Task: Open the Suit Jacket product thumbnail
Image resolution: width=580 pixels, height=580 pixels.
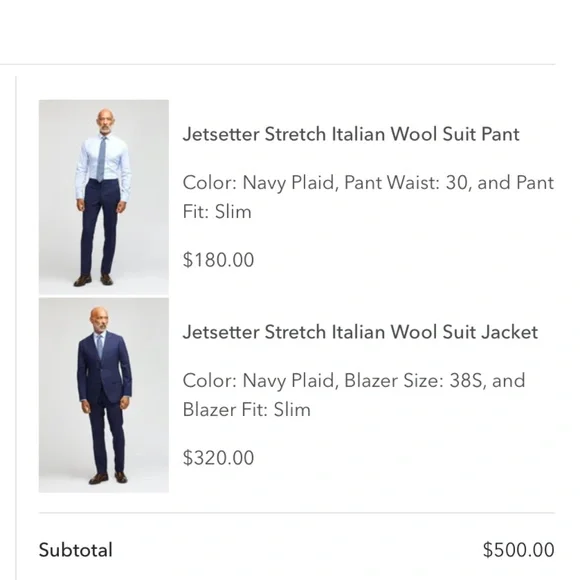Action: tap(104, 395)
